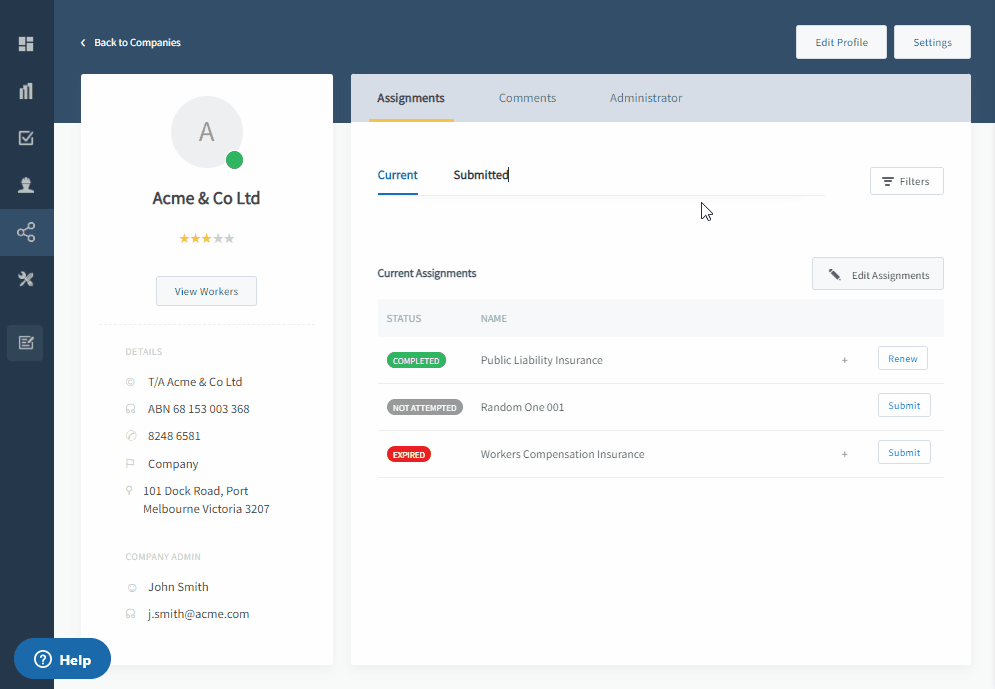Open the dashboard grid icon in sidebar
The image size is (995, 689).
pos(26,44)
